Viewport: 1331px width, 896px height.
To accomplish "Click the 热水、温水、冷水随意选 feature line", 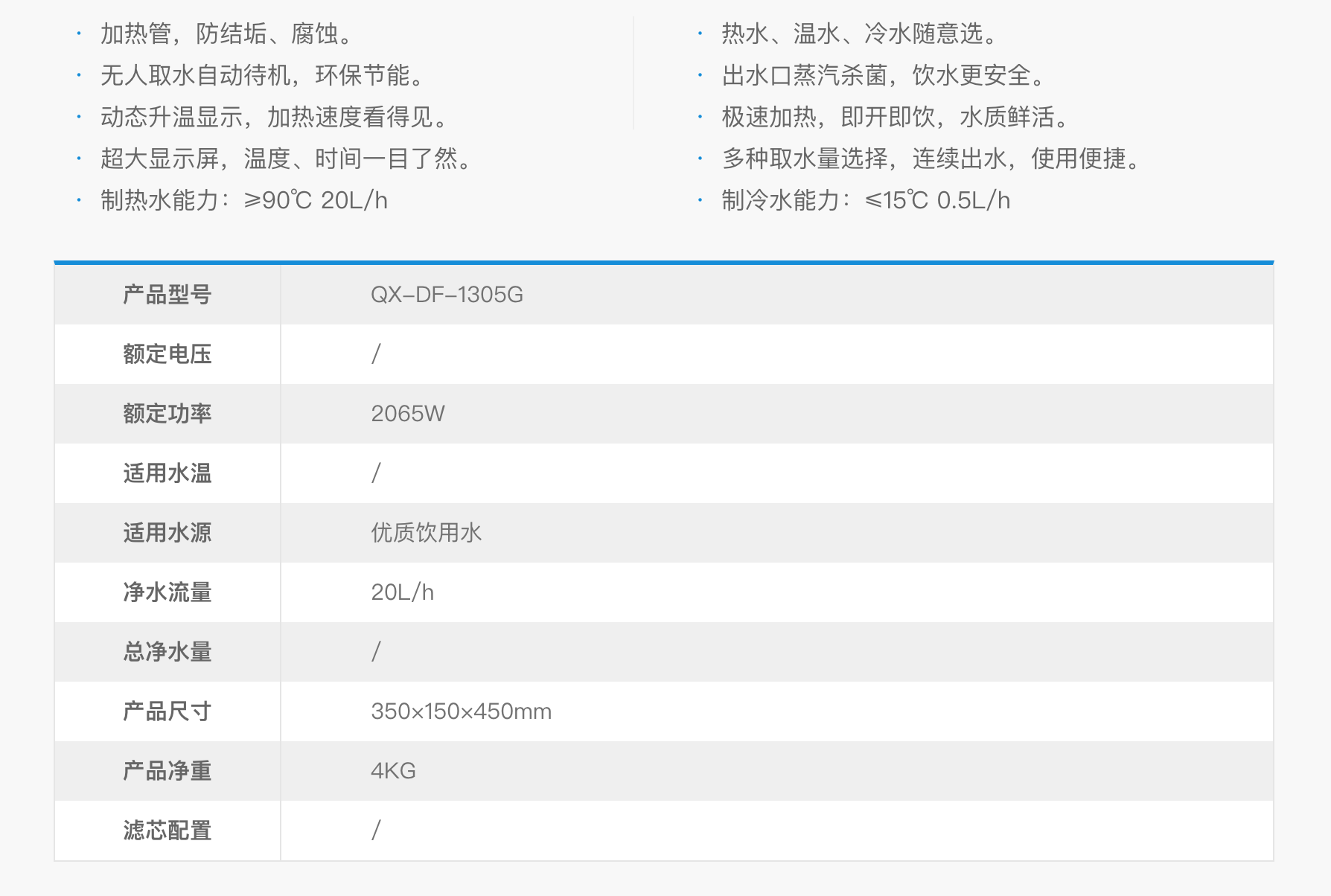I will (860, 33).
